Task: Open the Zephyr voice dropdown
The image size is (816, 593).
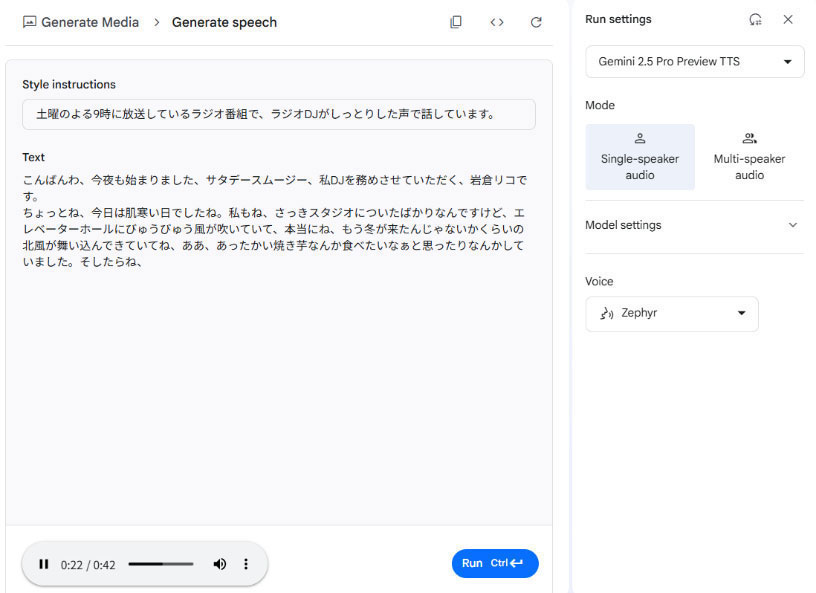Action: [x=671, y=313]
